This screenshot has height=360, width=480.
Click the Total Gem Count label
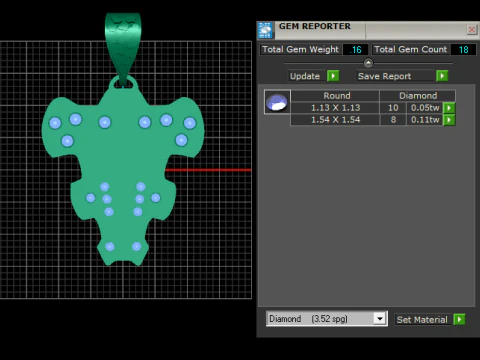pos(411,49)
